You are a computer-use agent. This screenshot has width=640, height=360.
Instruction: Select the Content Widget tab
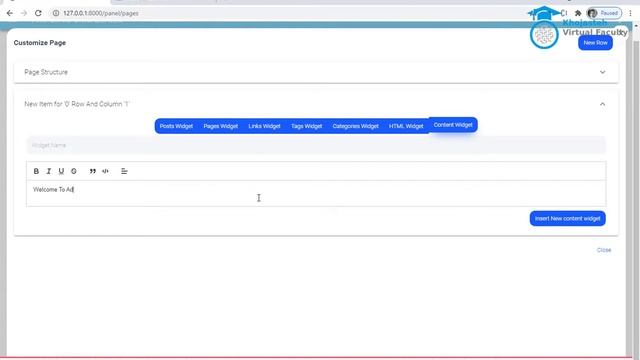[453, 125]
